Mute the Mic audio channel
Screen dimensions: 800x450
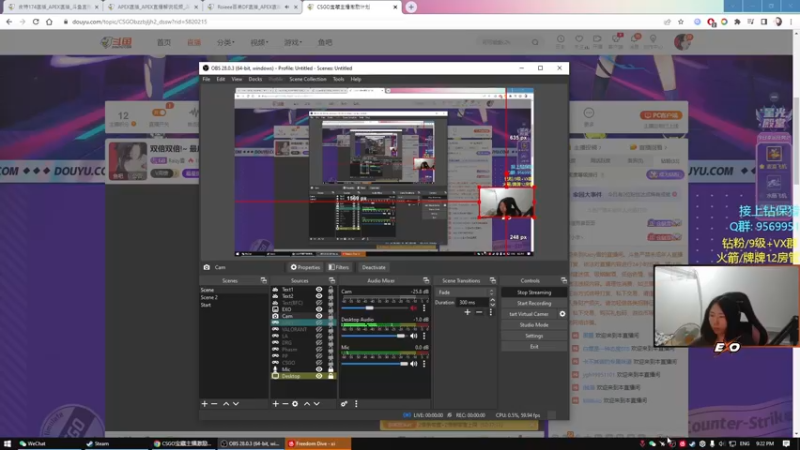(x=414, y=364)
